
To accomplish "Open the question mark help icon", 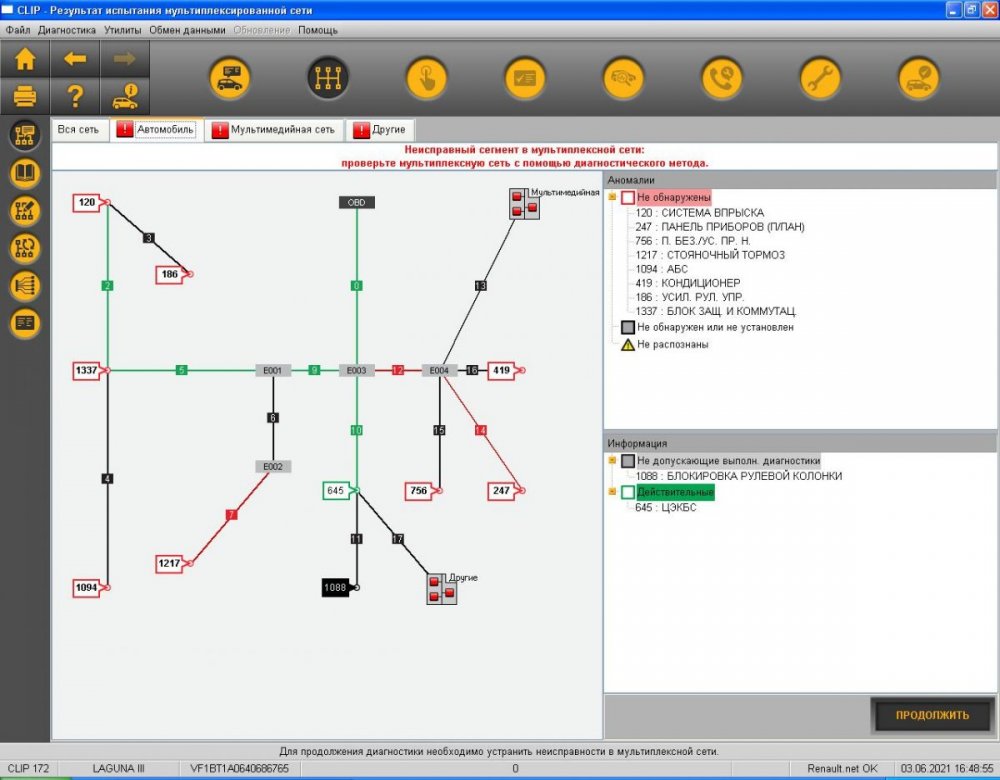I will tap(75, 96).
